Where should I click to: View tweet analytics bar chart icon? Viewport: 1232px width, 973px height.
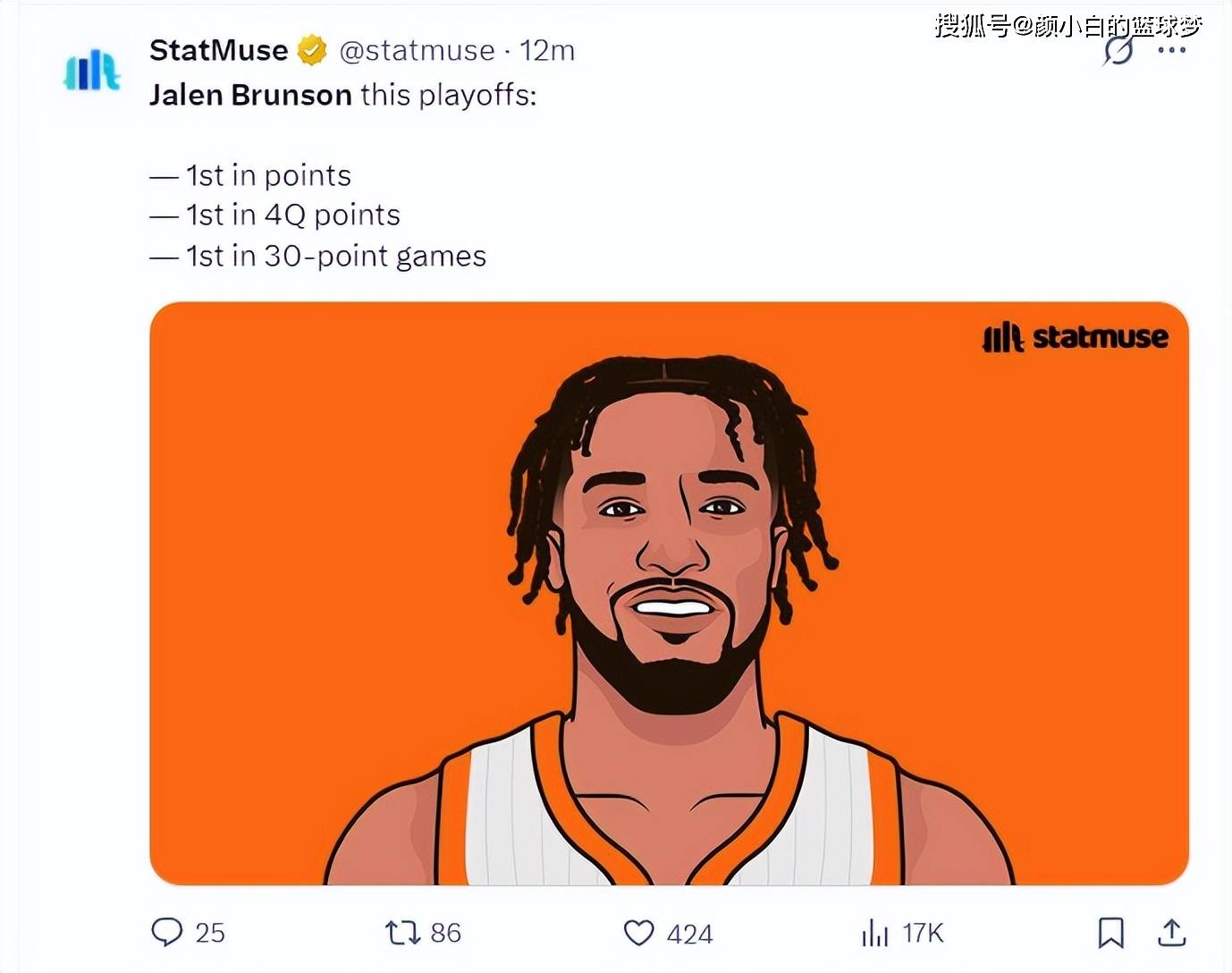pyautogui.click(x=874, y=933)
